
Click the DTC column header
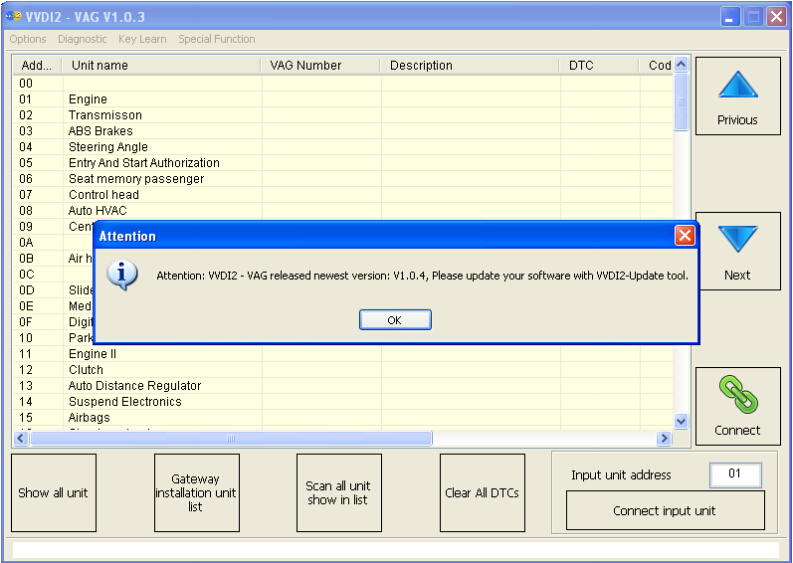point(600,65)
